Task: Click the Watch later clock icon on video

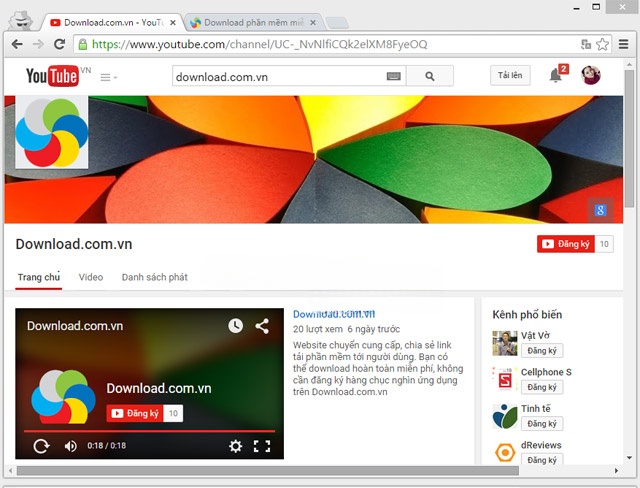Action: point(236,326)
